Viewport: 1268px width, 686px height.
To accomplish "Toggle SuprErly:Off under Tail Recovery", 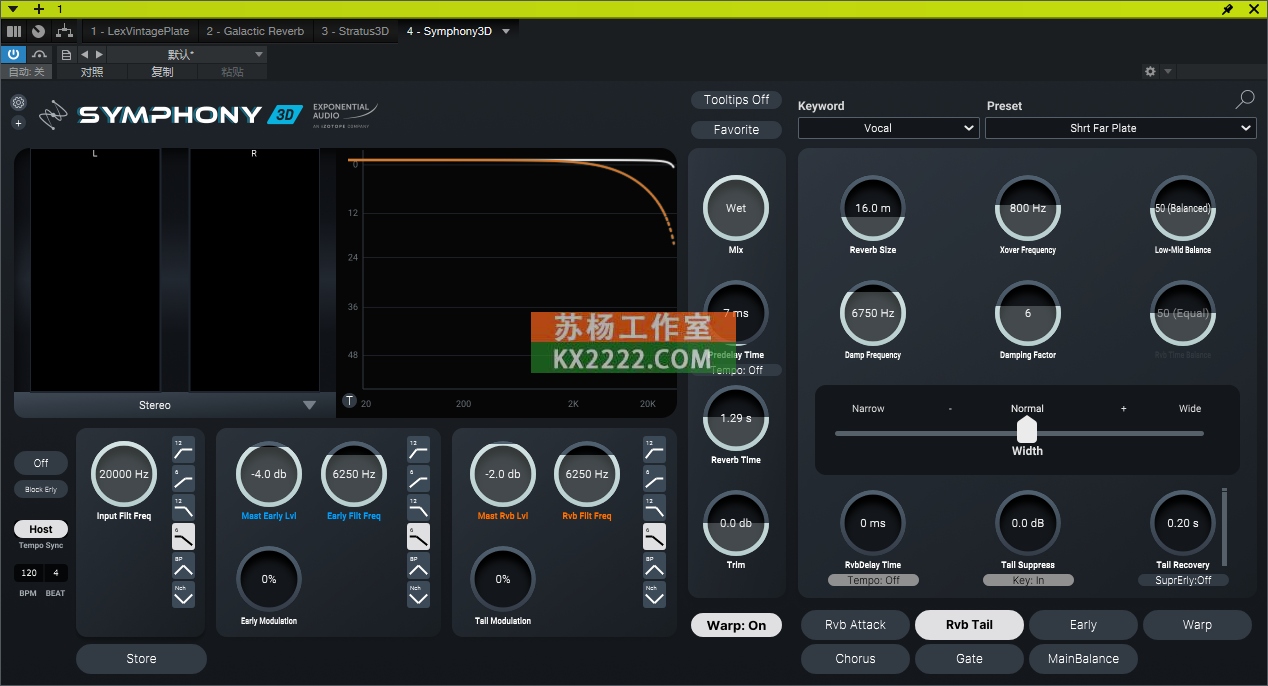I will 1184,580.
